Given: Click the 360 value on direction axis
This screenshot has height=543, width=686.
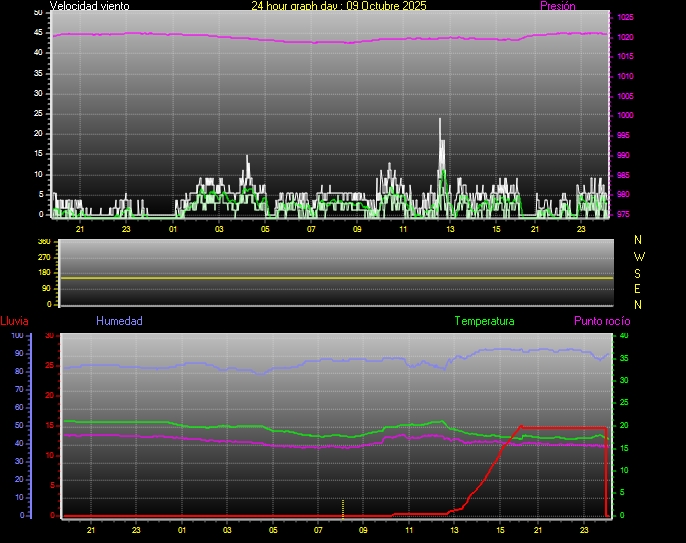Looking at the screenshot, I should [x=43, y=242].
